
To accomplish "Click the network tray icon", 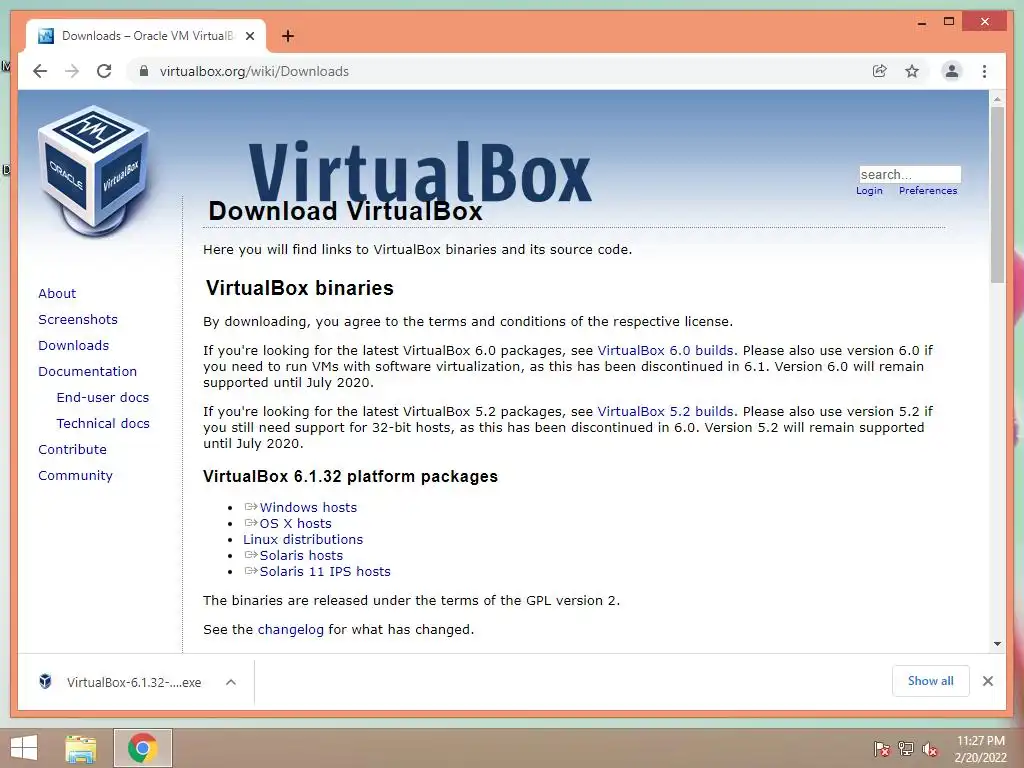I will click(x=906, y=749).
